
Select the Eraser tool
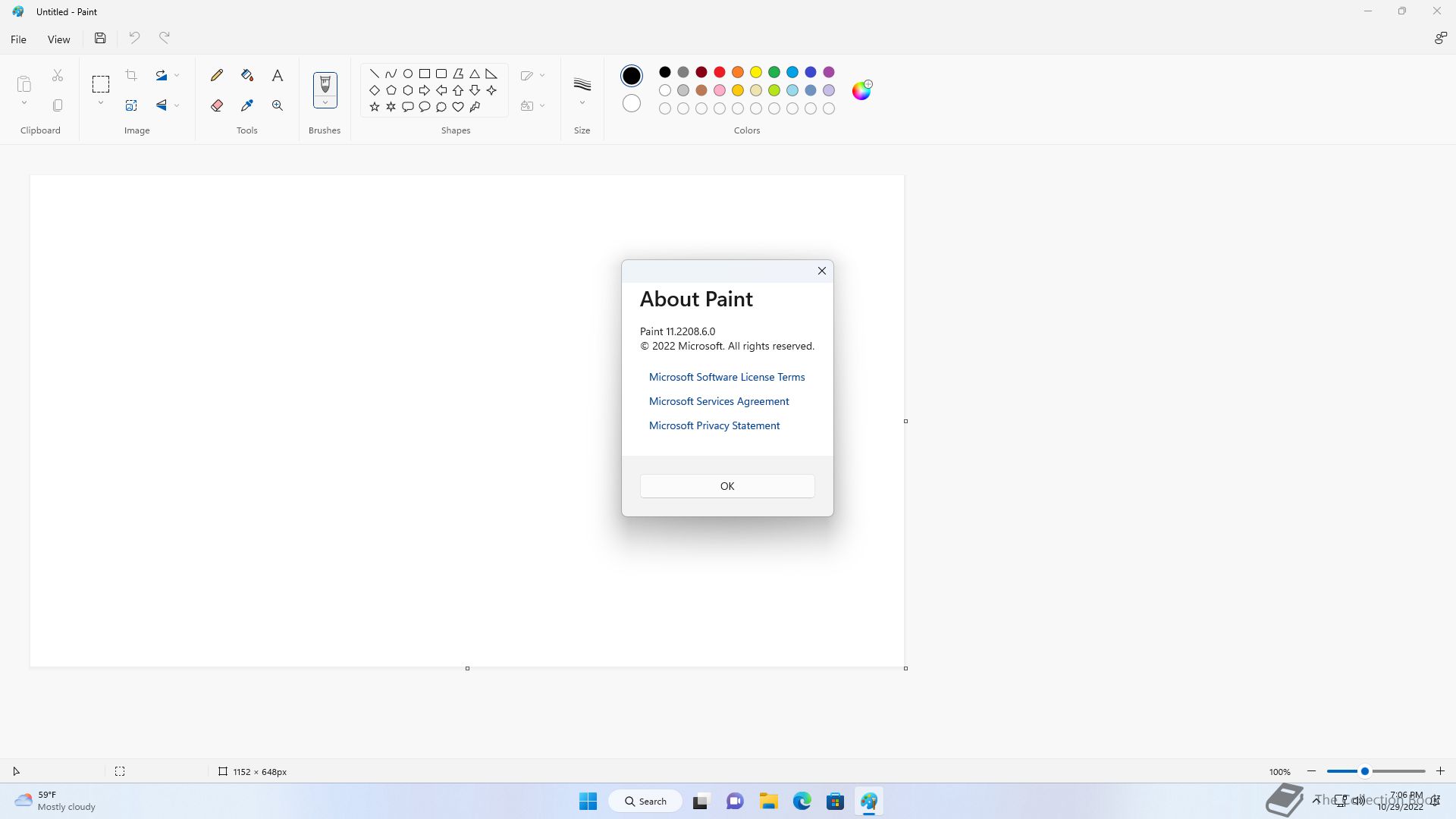217,105
